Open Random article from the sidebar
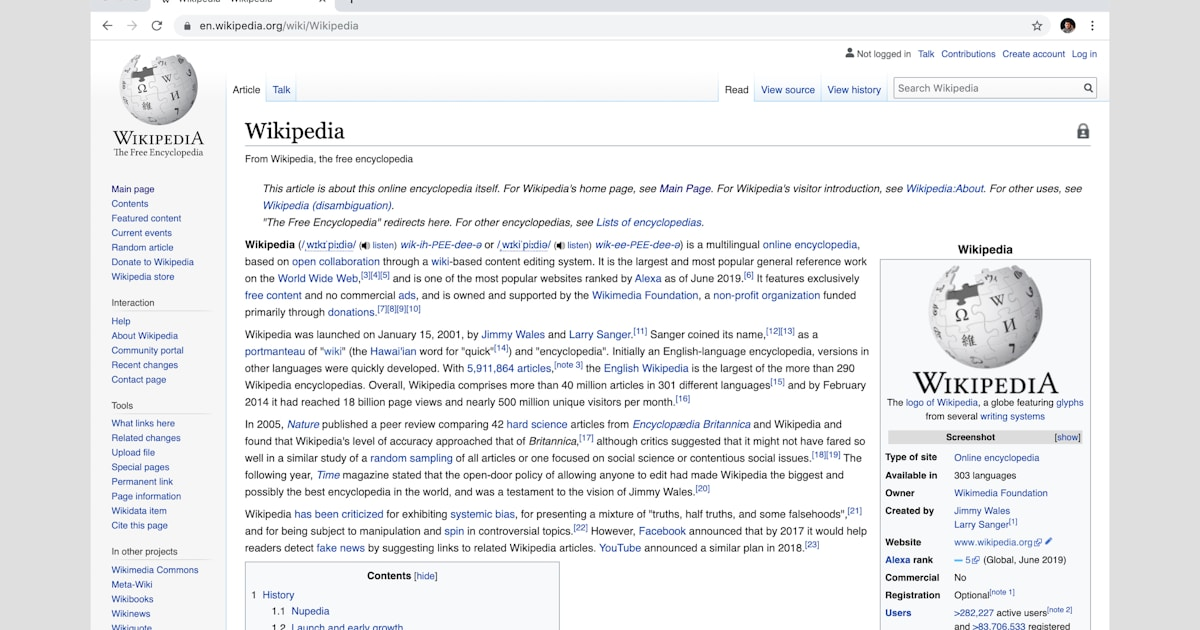Screen dimensions: 1200x630 [x=142, y=247]
